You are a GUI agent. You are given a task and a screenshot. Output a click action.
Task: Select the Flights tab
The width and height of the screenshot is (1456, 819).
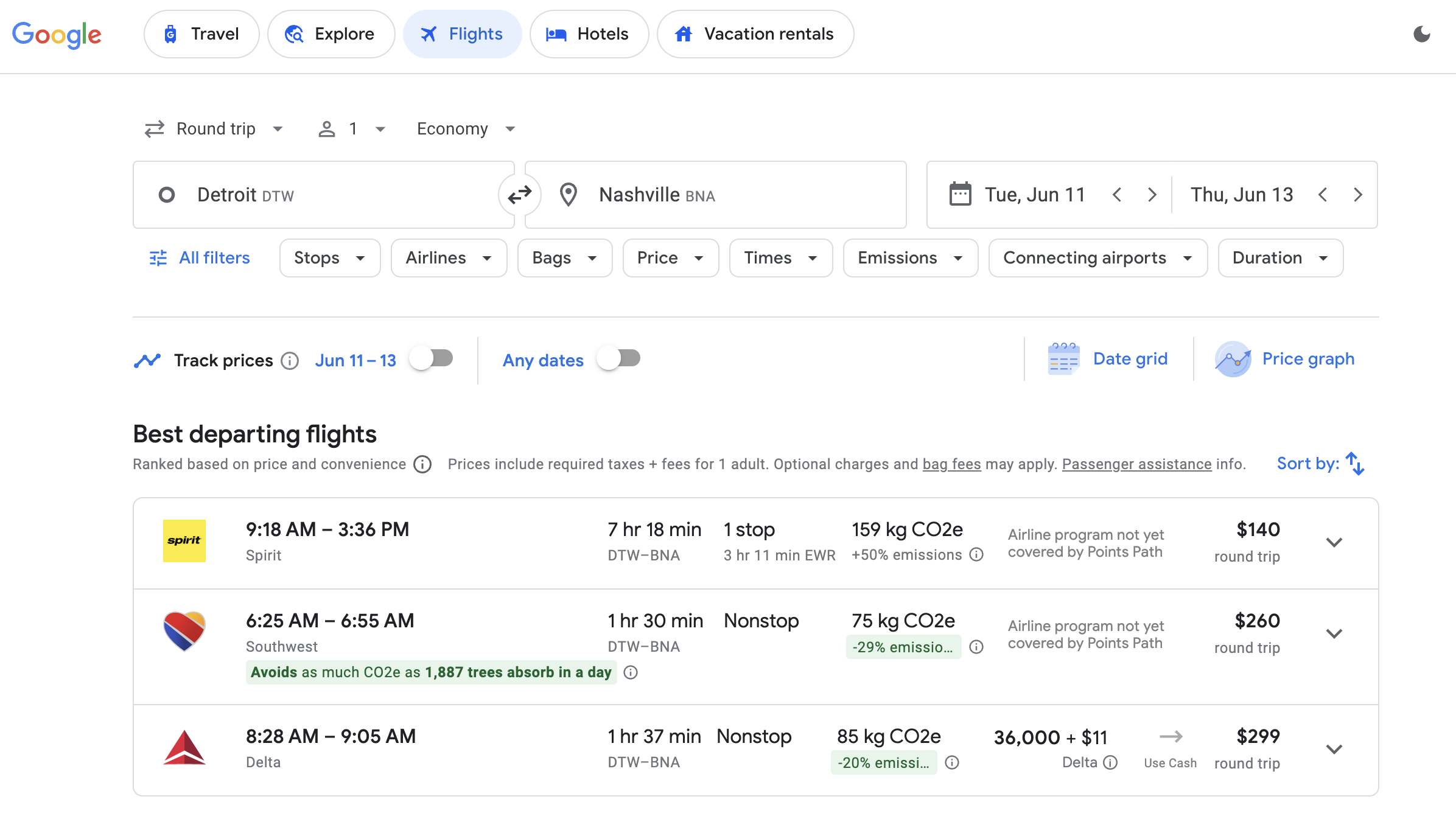click(x=463, y=34)
